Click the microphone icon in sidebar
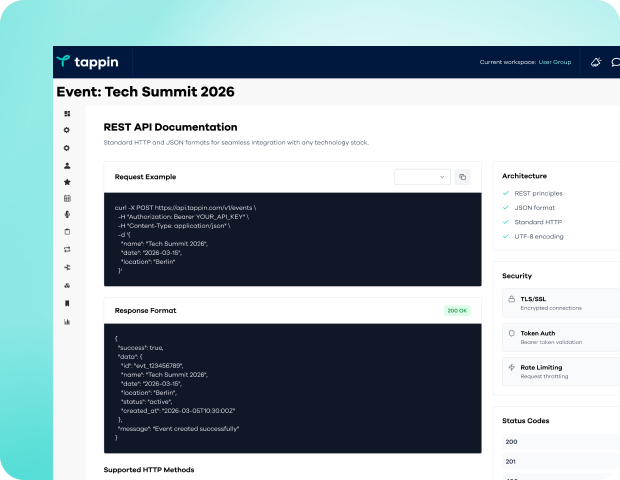Screen dimensions: 620x480 pyautogui.click(x=67, y=214)
